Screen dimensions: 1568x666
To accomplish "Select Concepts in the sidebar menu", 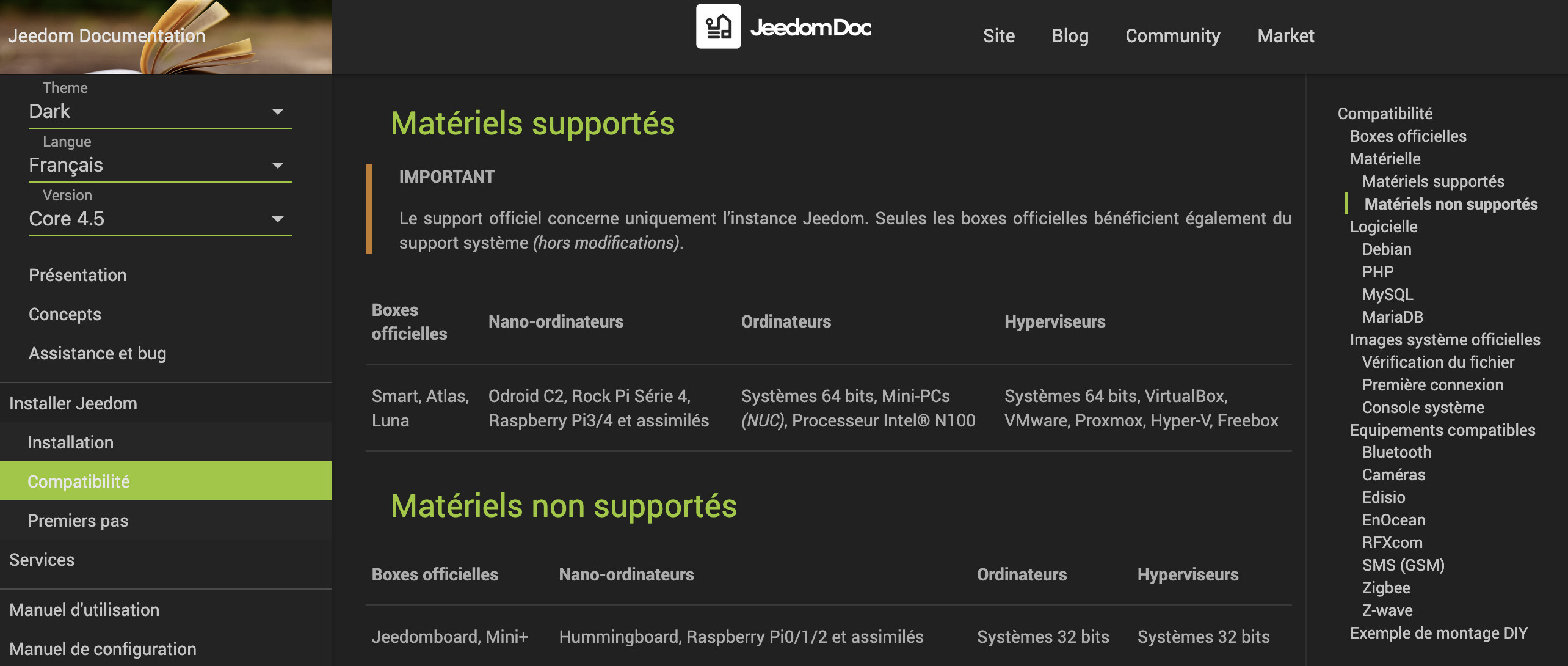I will [65, 314].
